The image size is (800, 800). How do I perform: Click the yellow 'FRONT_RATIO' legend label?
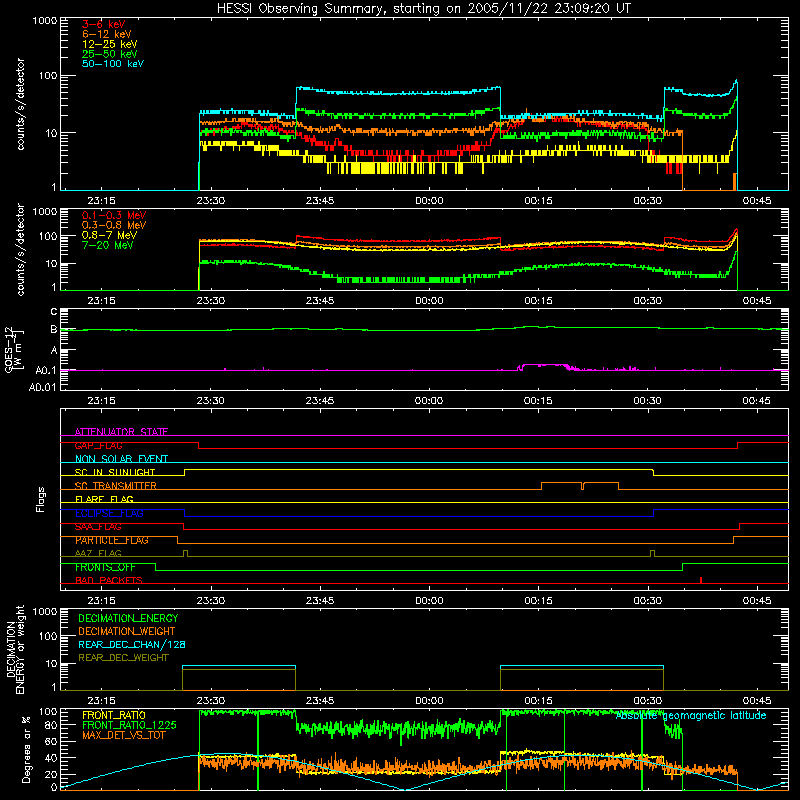pos(114,715)
